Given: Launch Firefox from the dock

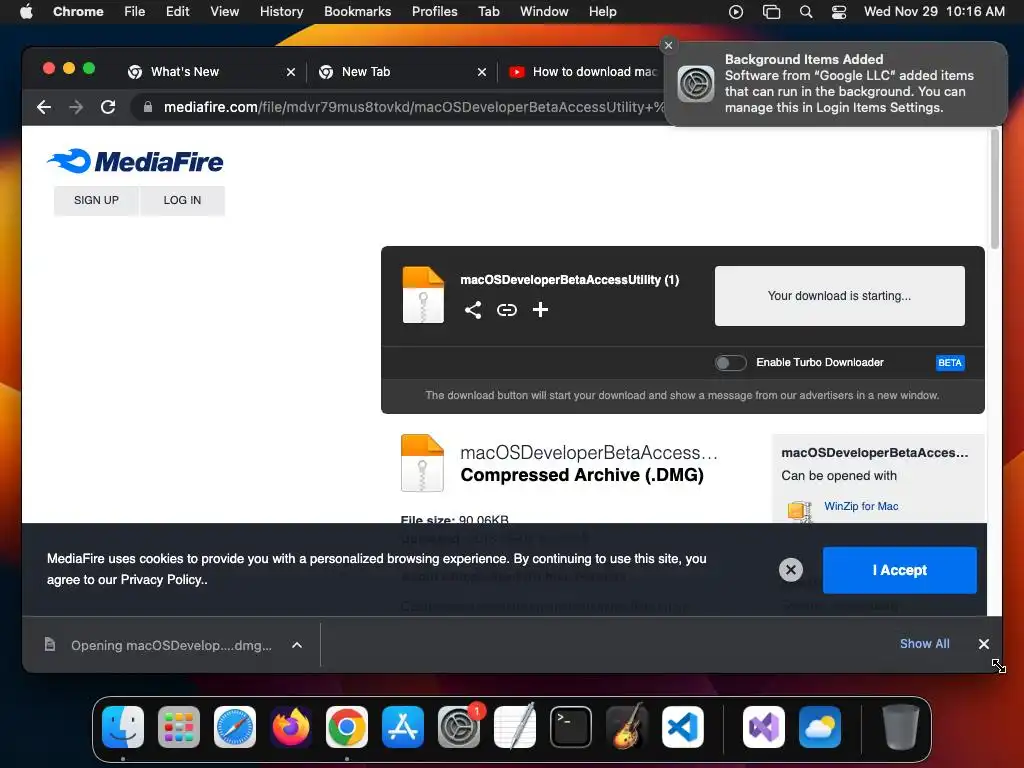Looking at the screenshot, I should pyautogui.click(x=291, y=727).
